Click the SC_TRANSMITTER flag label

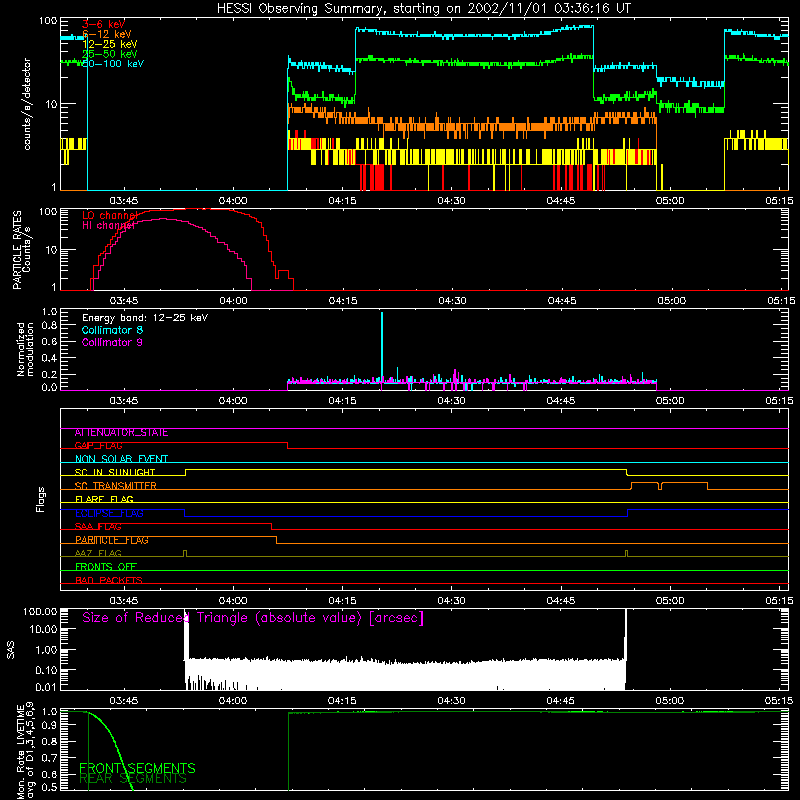click(115, 486)
